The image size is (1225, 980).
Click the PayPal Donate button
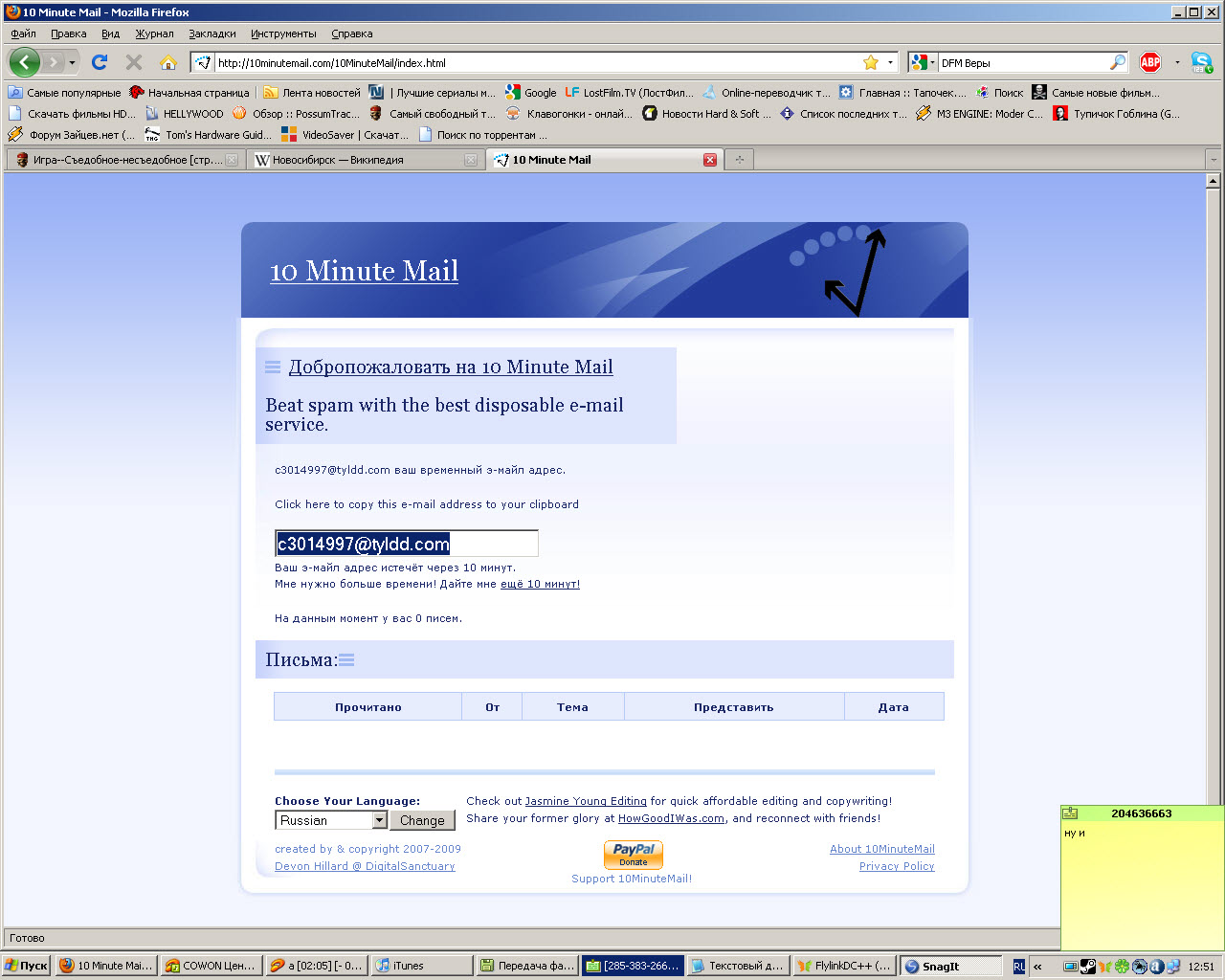coord(634,855)
